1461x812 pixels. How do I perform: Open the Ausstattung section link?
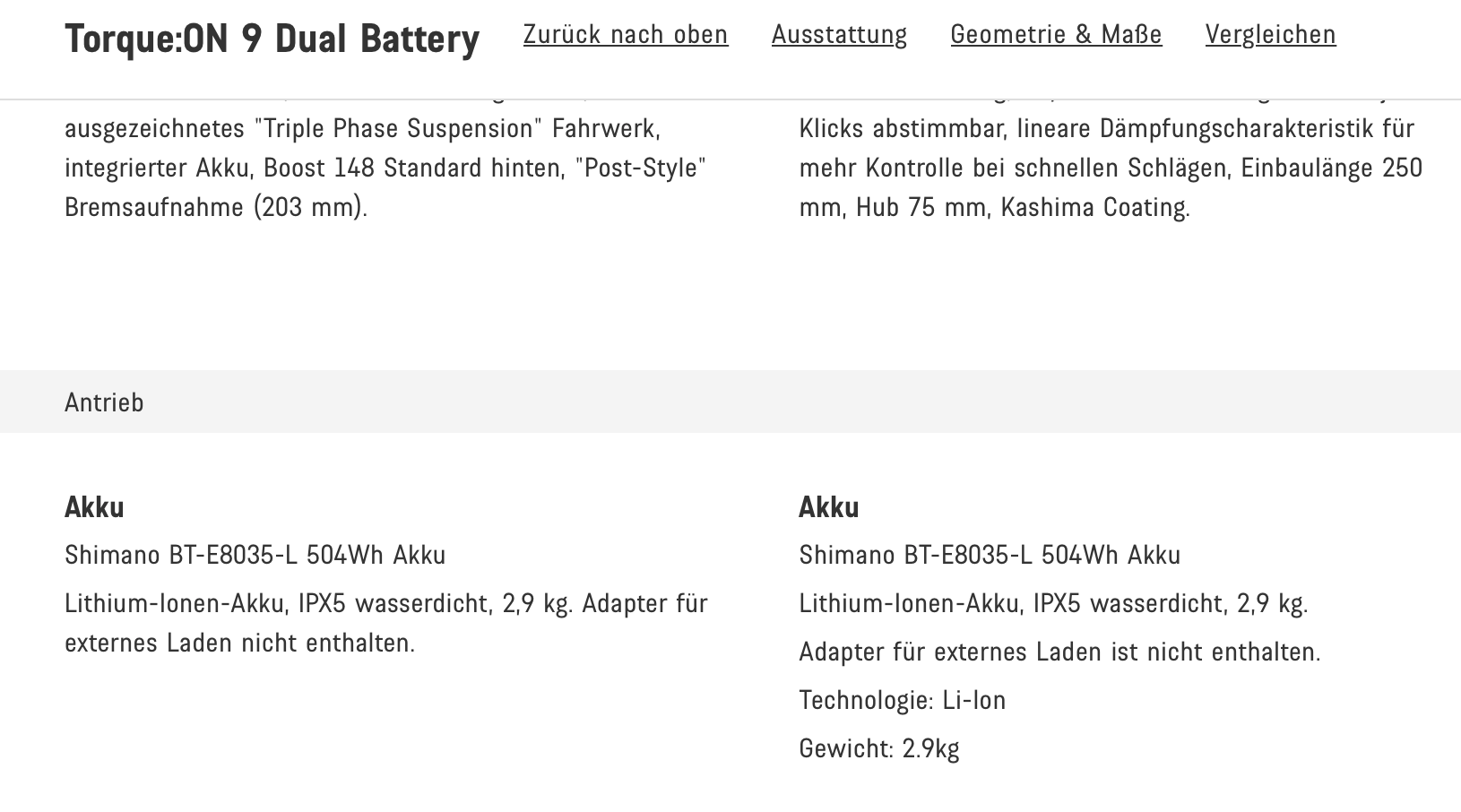839,35
